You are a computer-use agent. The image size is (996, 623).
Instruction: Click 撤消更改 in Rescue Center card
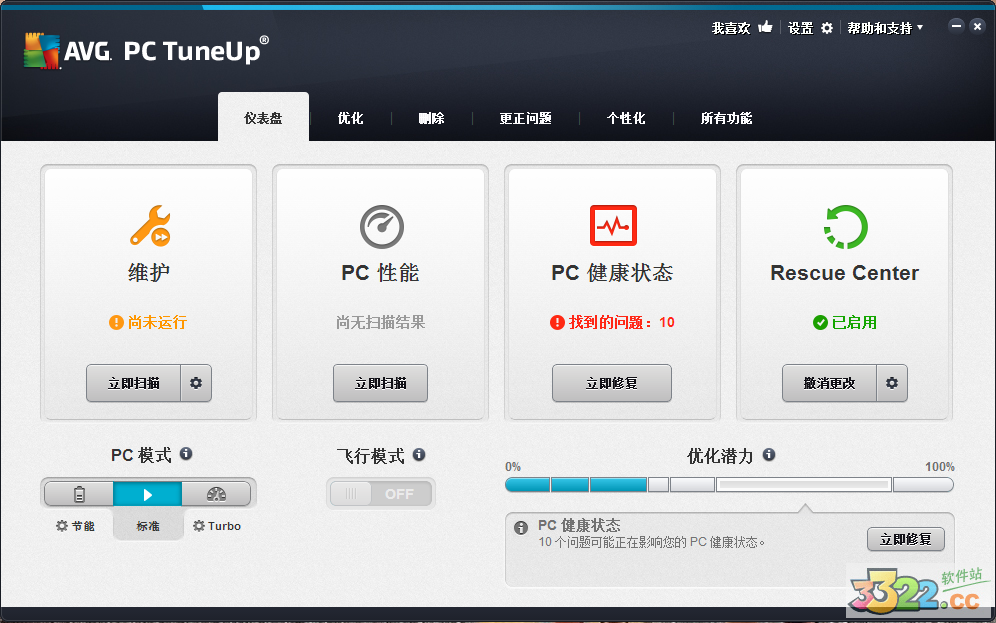(829, 383)
